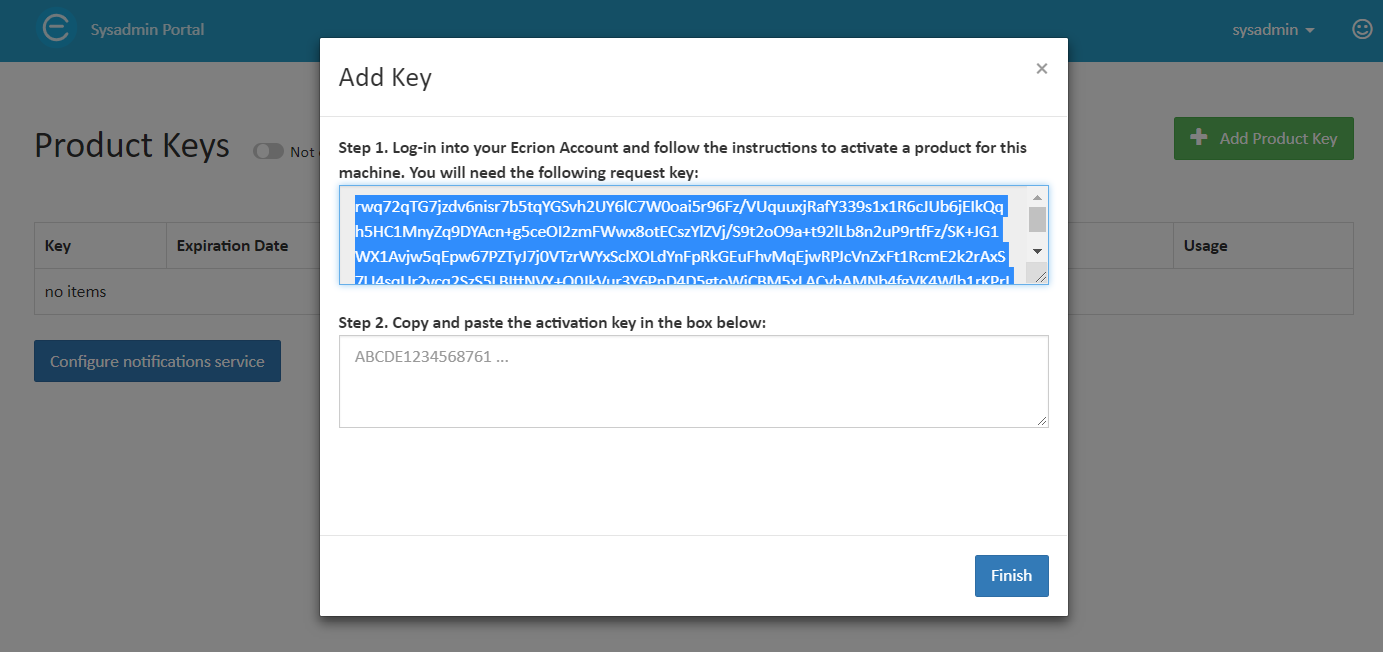Toggle the switch beside Product Keys heading
The image size is (1383, 652).
click(268, 151)
